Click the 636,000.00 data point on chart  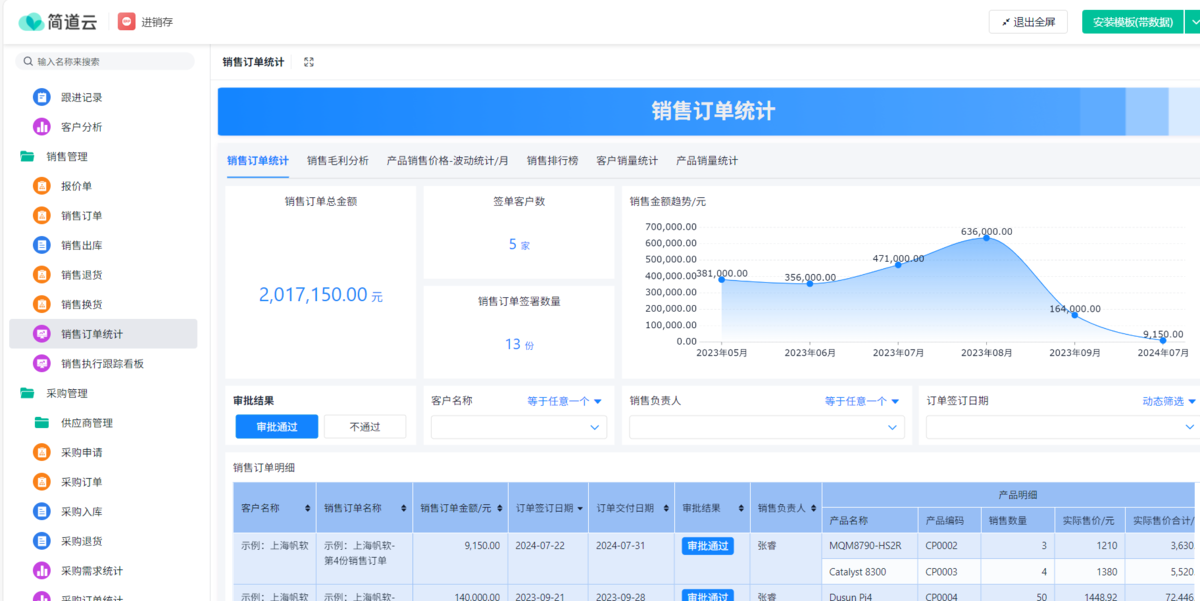click(986, 238)
